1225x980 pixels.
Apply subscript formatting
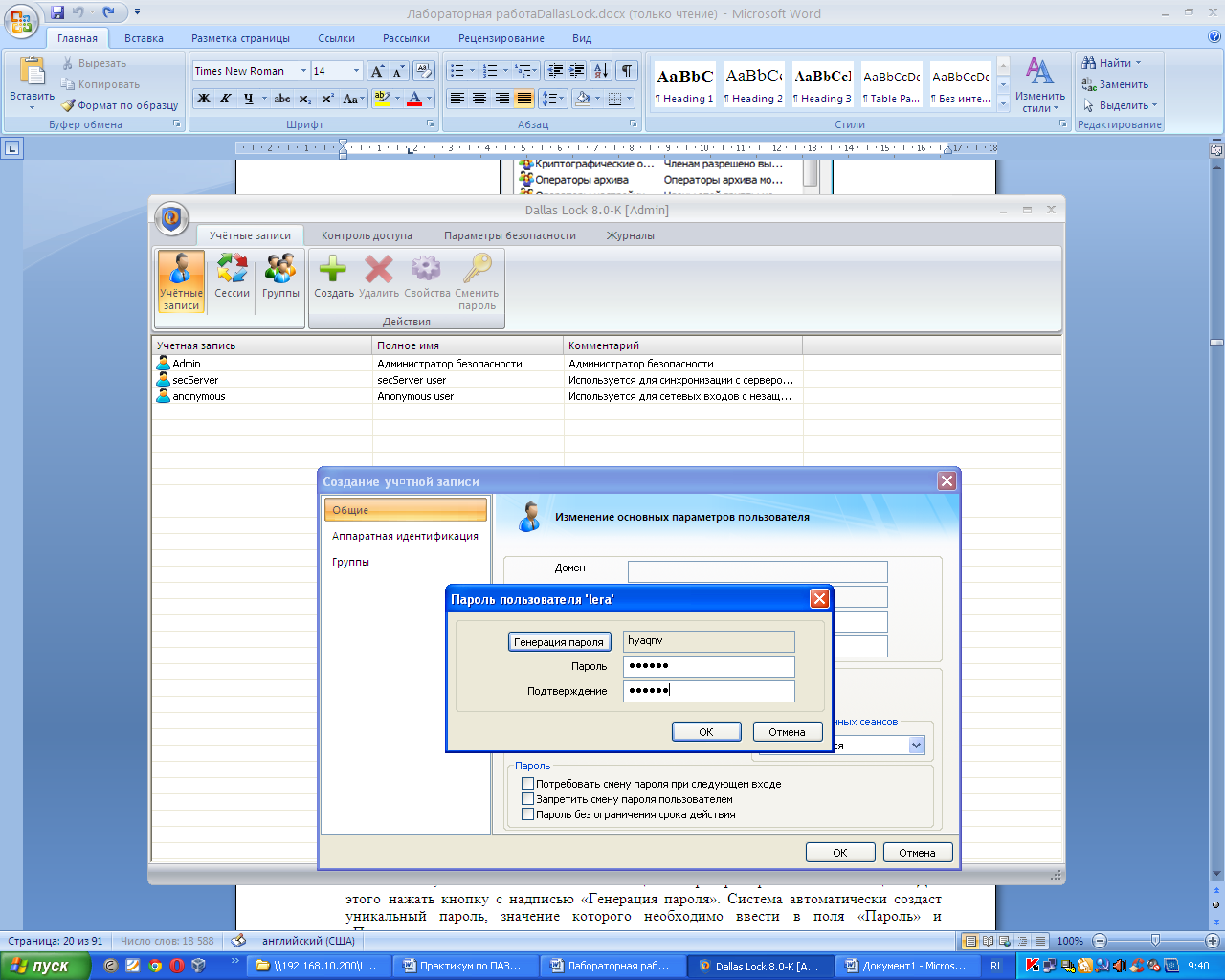304,99
